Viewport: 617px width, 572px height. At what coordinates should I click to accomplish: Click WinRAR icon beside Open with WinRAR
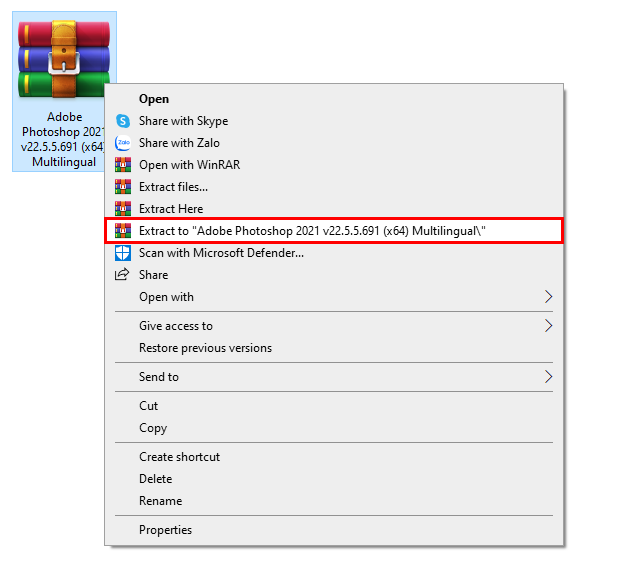123,165
